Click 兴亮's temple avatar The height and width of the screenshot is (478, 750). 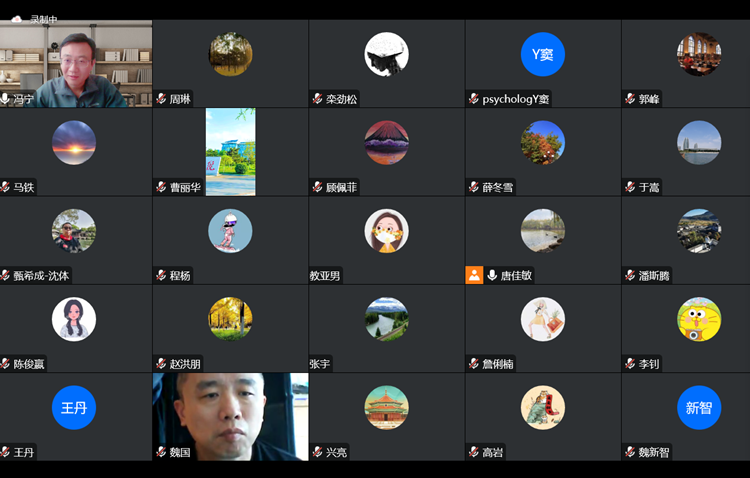(x=386, y=407)
